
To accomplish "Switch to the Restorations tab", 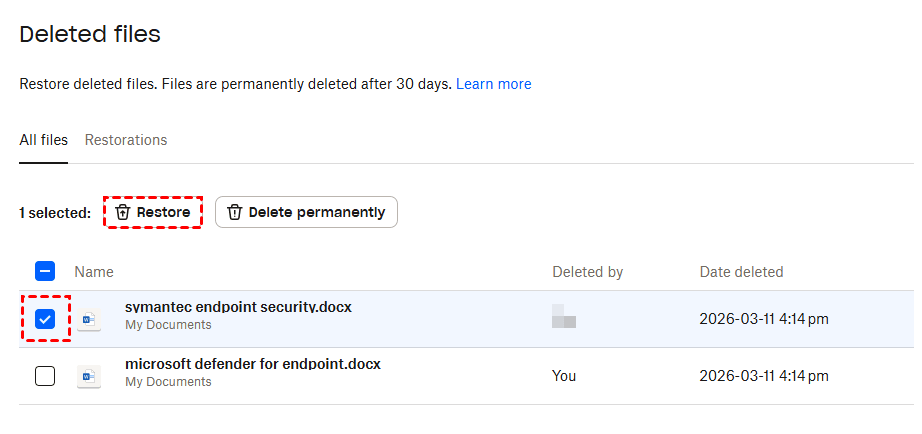I will (x=126, y=140).
